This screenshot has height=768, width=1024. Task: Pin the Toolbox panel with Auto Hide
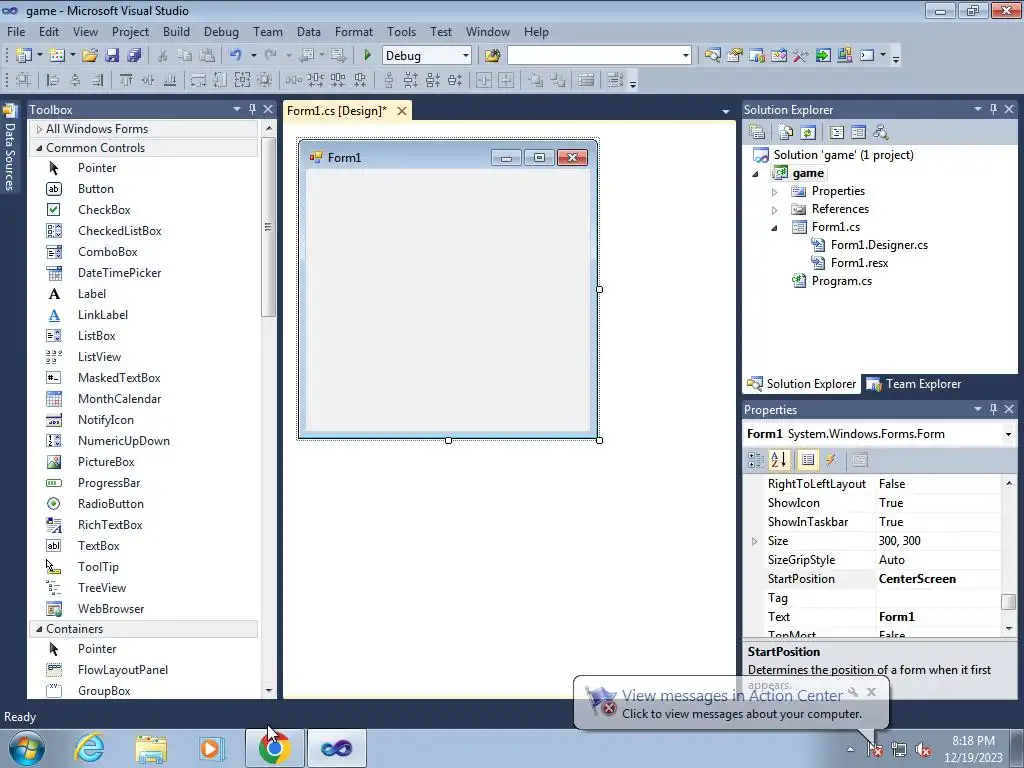coord(252,110)
